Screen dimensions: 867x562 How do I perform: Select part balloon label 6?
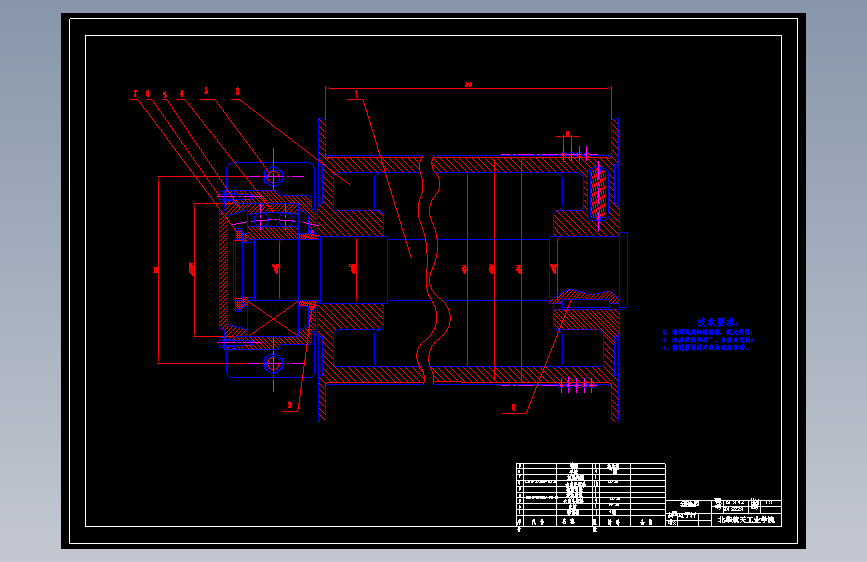[x=148, y=94]
